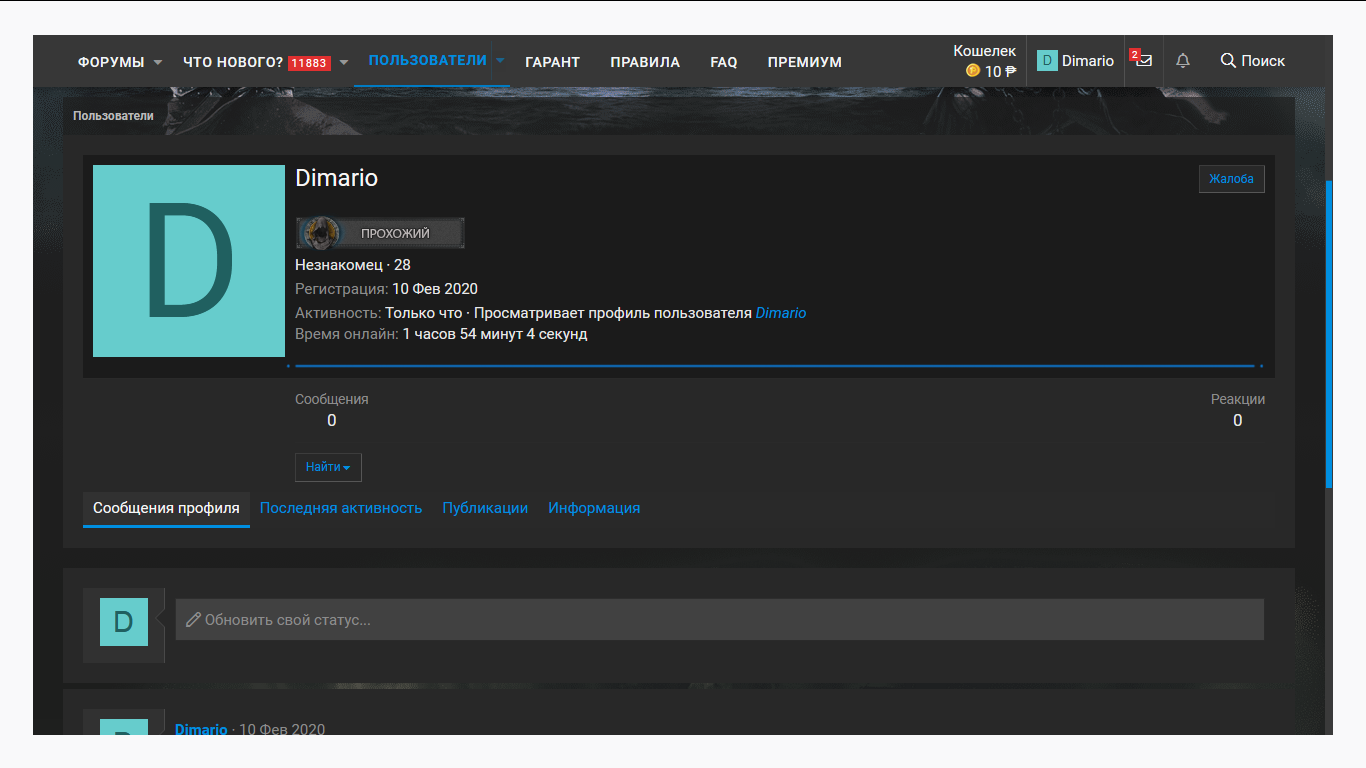Open the Пользователи section

[x=428, y=61]
